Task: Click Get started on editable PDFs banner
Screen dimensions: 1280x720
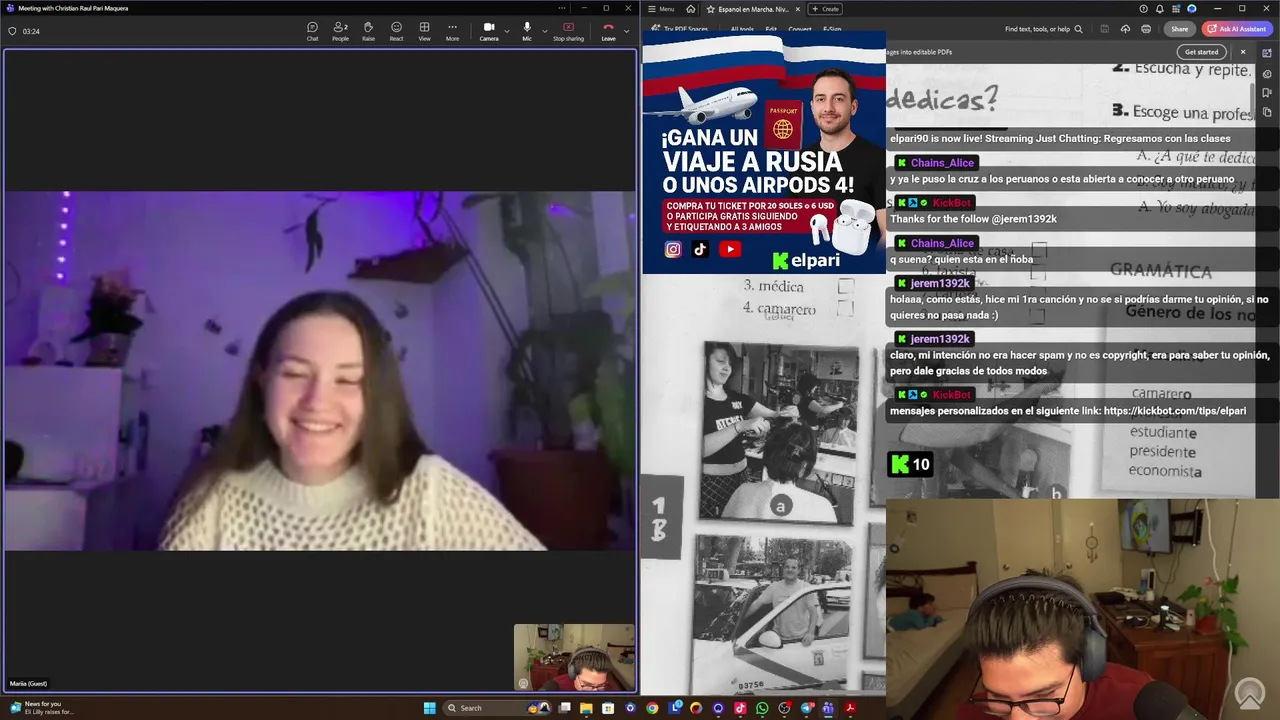Action: point(1201,52)
